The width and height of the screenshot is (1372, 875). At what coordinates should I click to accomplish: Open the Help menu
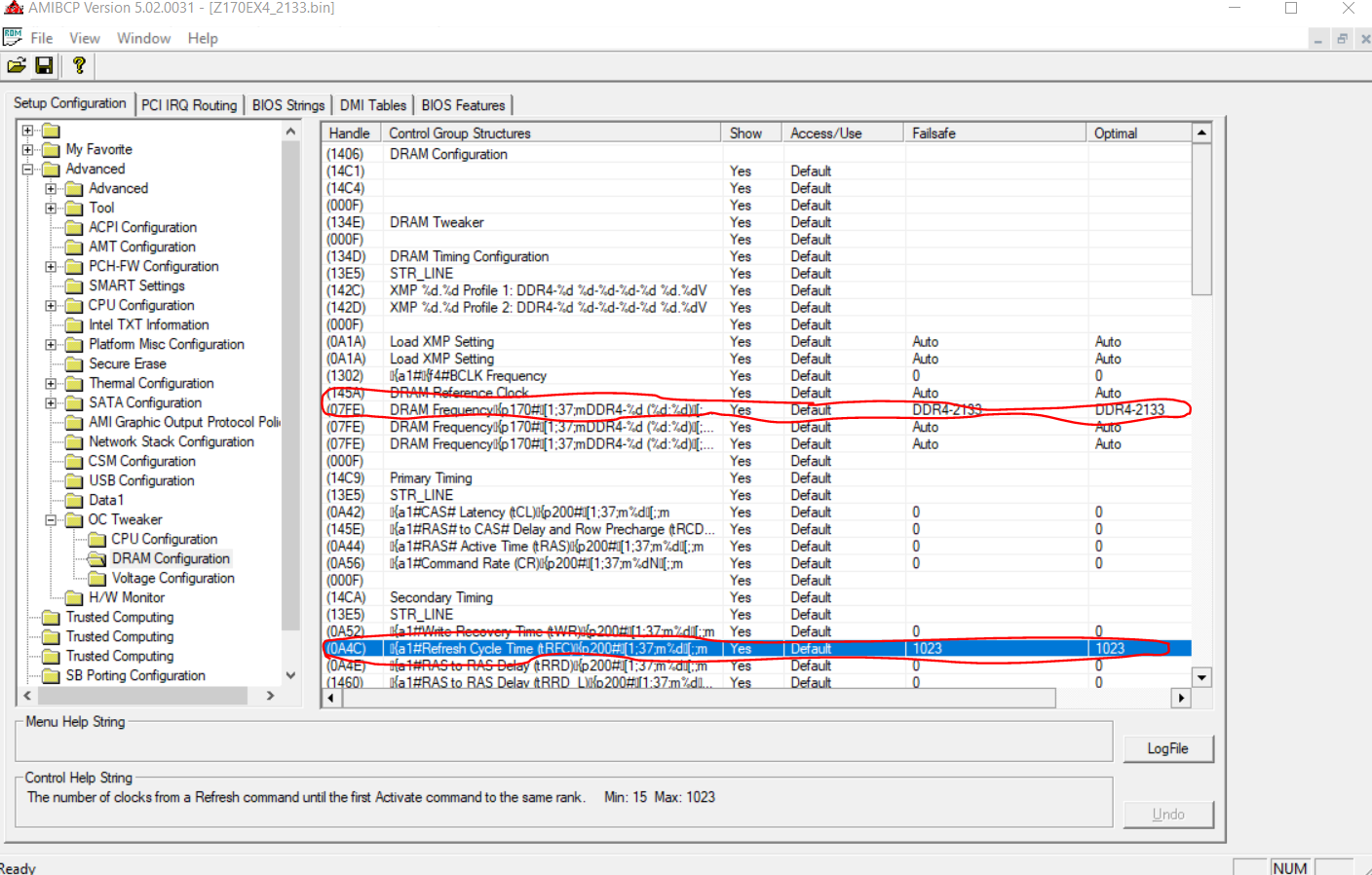[x=203, y=39]
